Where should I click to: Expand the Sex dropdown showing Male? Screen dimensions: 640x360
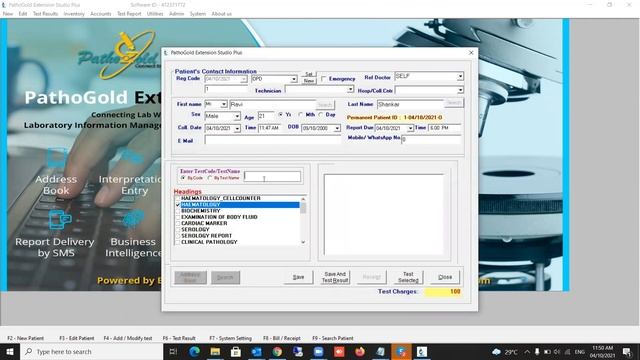(237, 116)
